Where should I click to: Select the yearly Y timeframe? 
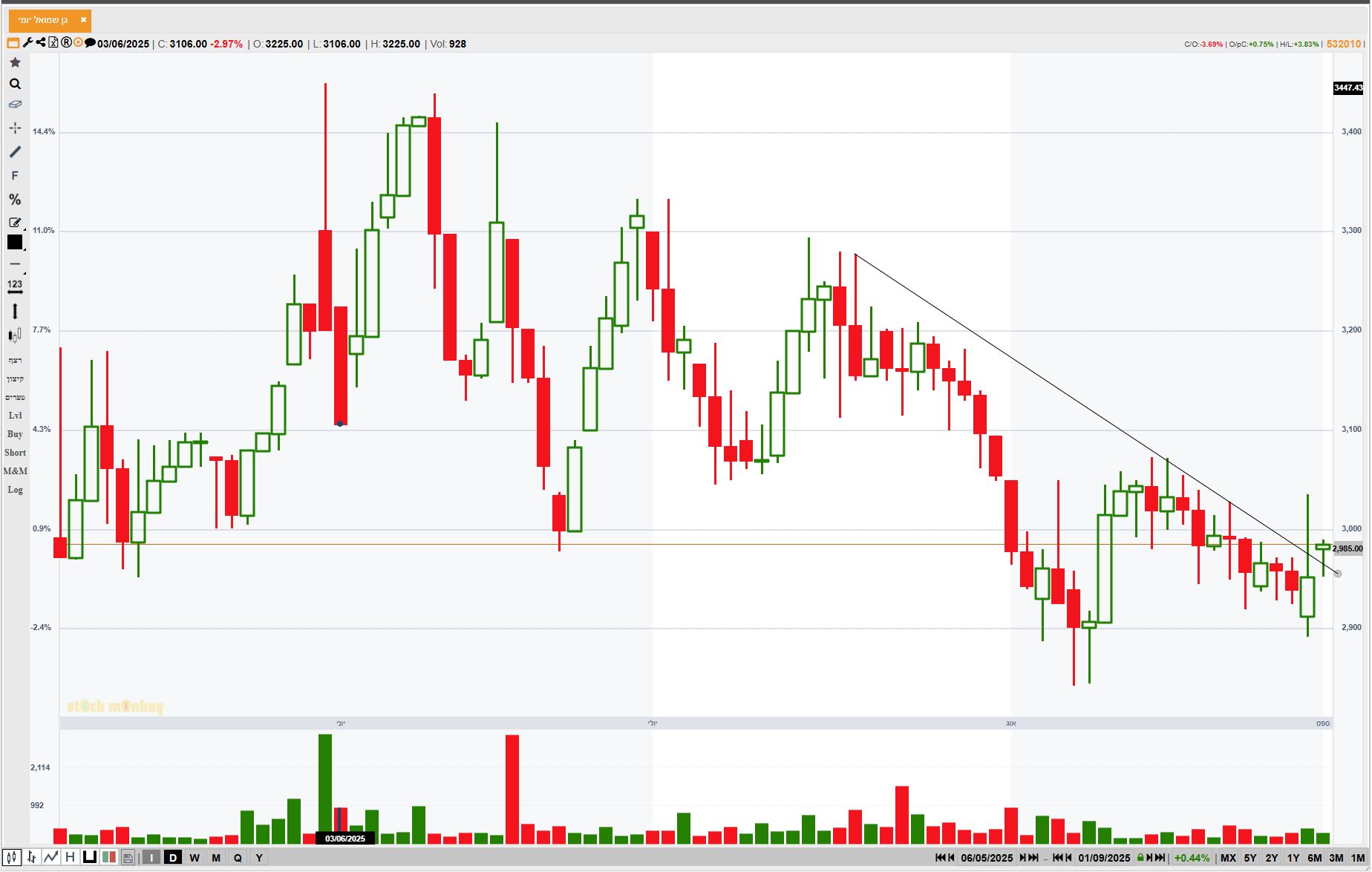(259, 858)
